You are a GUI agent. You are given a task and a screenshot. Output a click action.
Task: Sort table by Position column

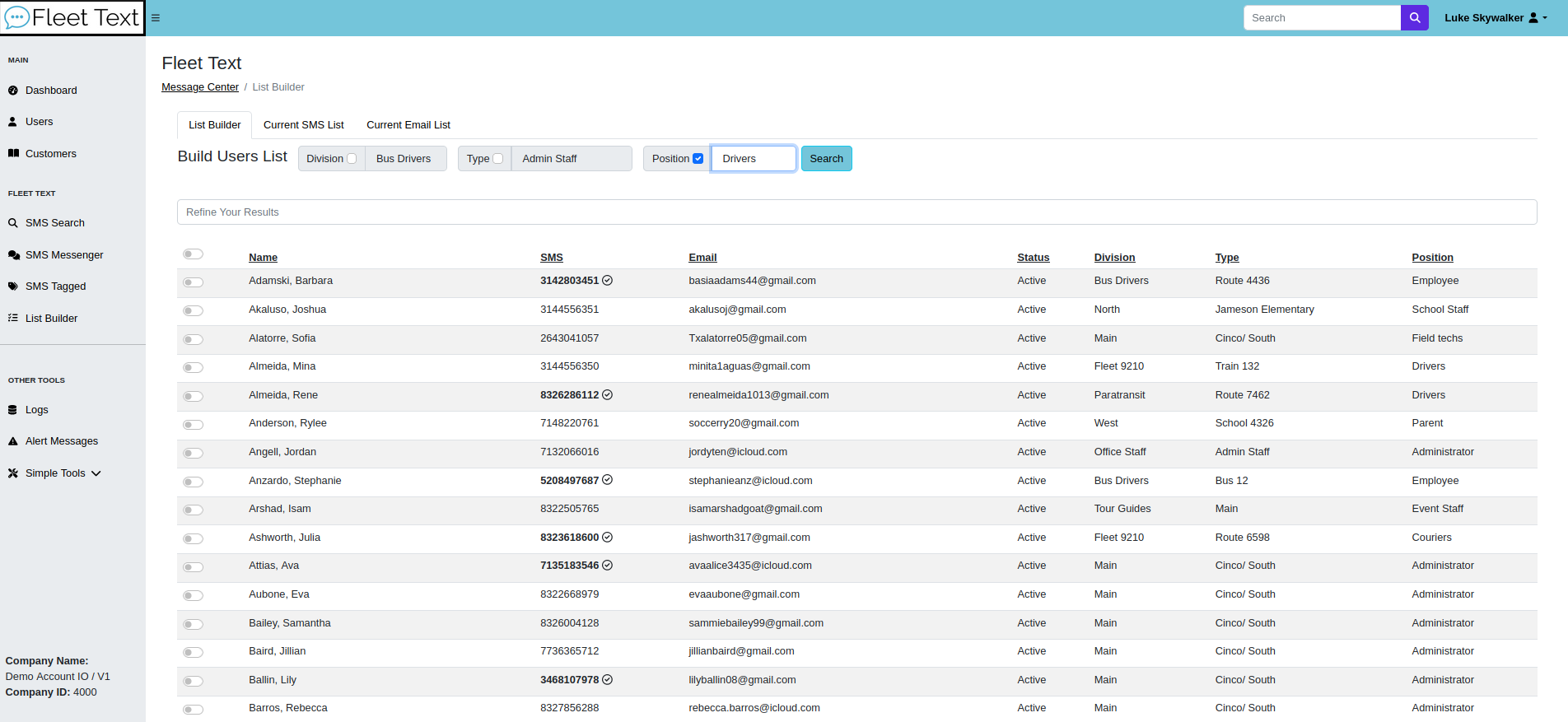tap(1432, 258)
